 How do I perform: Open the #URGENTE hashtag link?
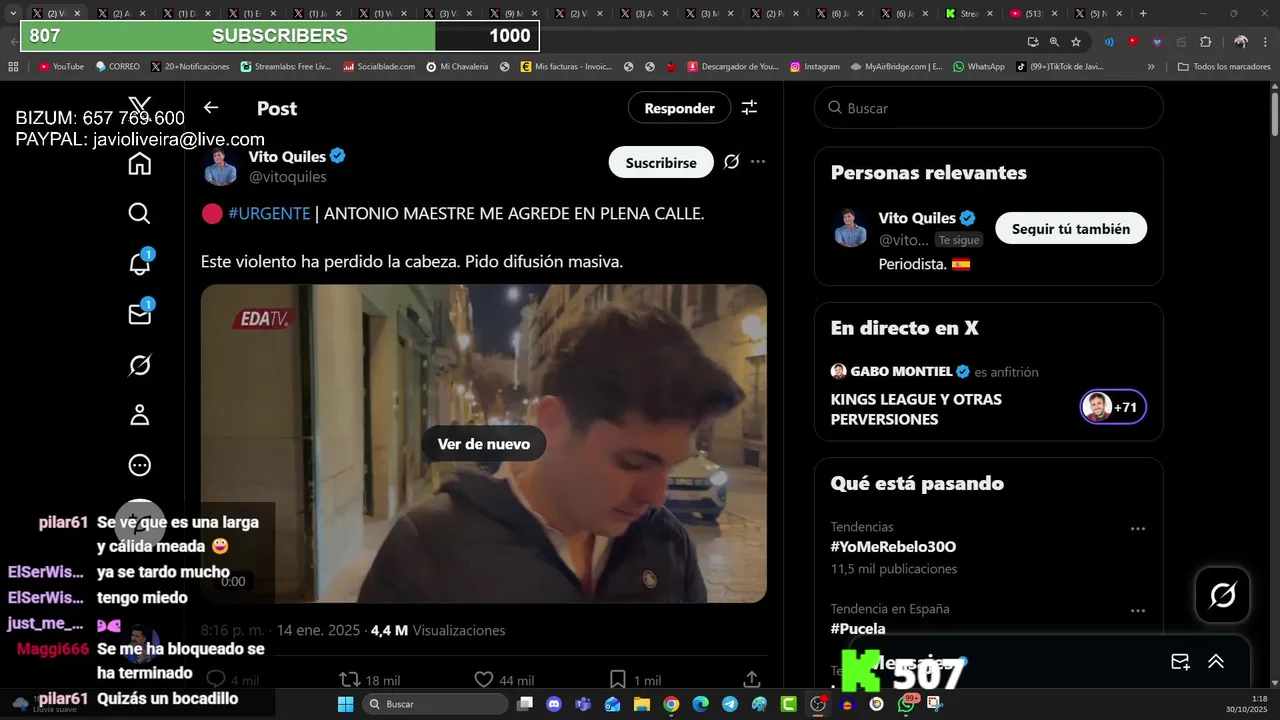[269, 214]
